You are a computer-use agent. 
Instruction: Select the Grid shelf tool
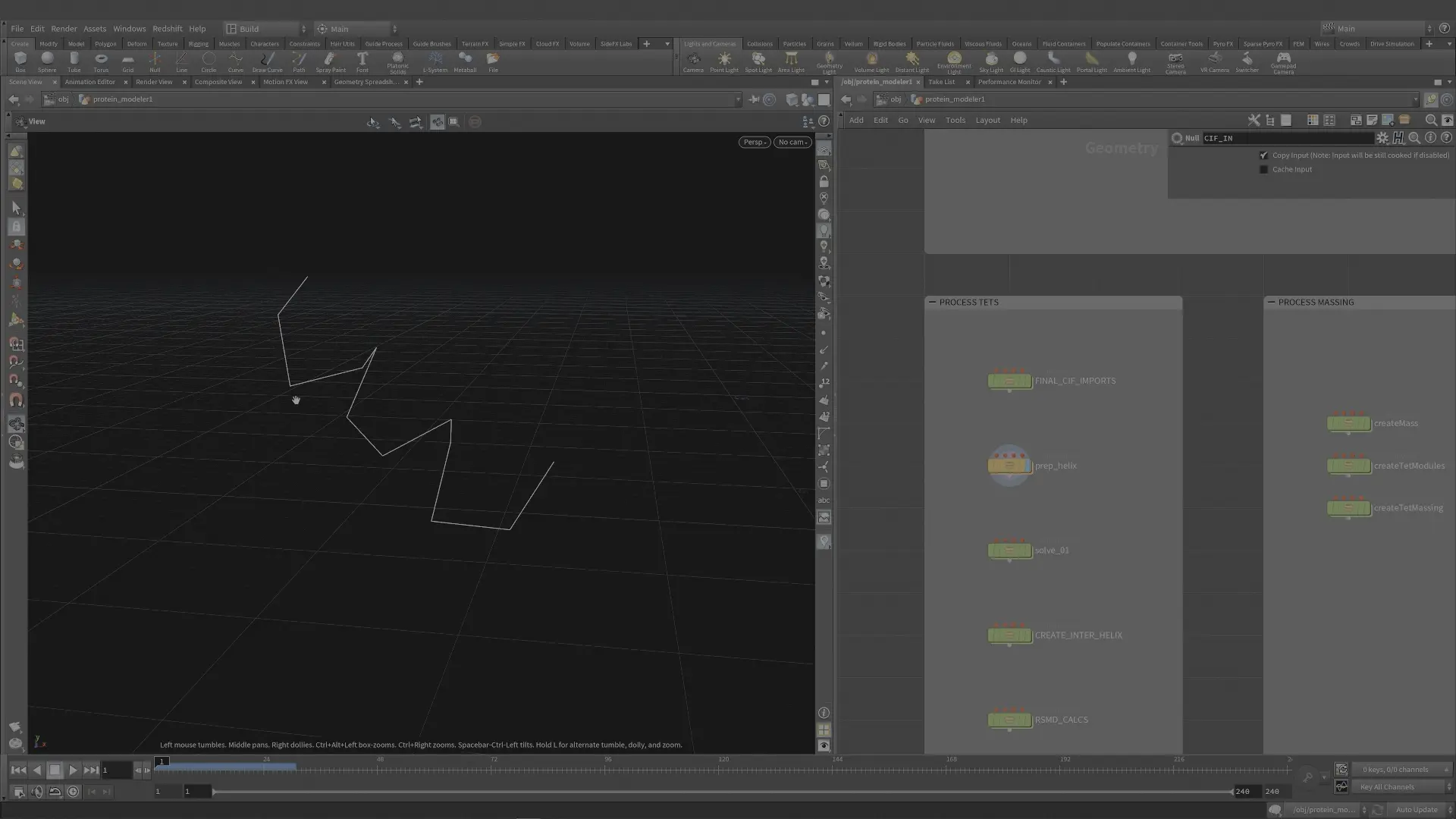point(127,62)
